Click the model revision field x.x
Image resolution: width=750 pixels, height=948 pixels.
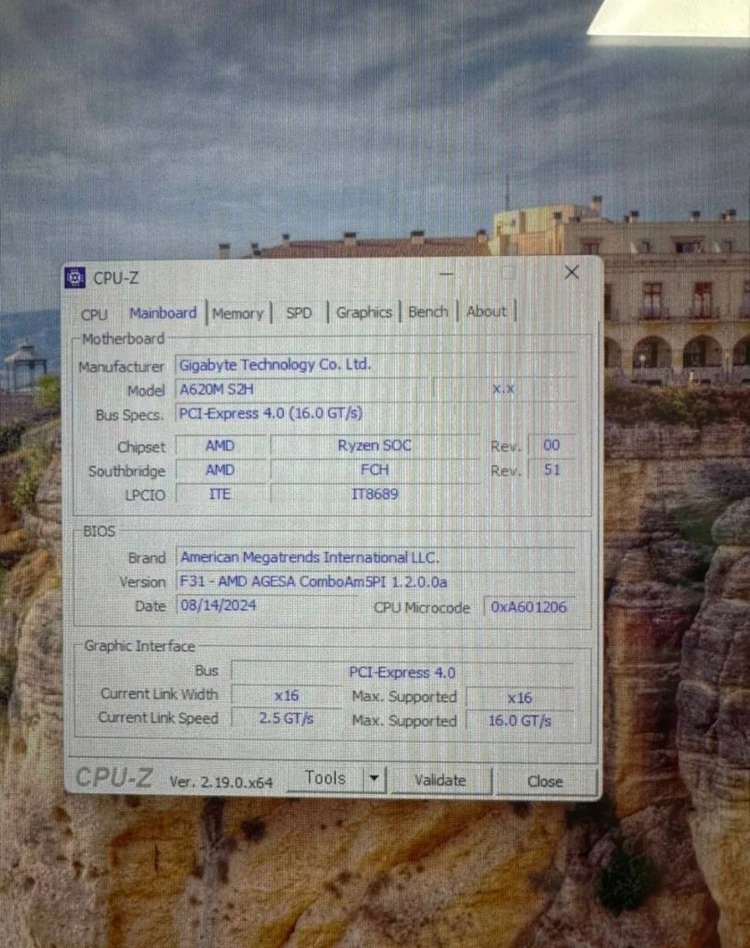point(504,388)
